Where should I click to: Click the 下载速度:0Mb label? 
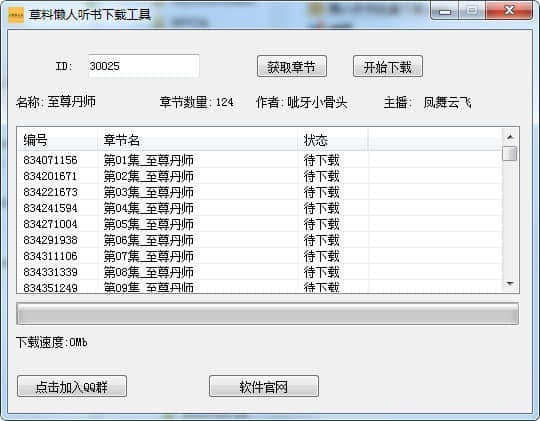(x=52, y=342)
